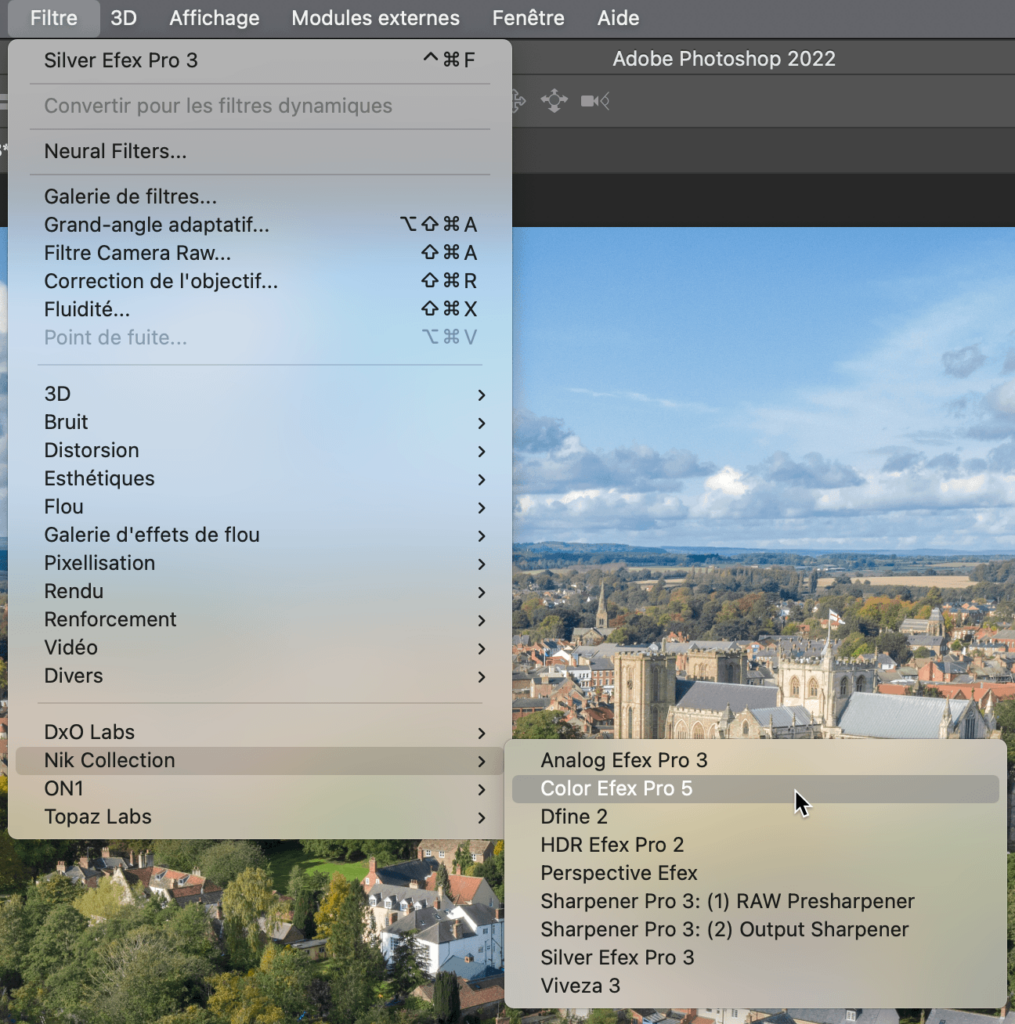Launch Dfine 2 filter
The height and width of the screenshot is (1024, 1015).
click(755, 816)
